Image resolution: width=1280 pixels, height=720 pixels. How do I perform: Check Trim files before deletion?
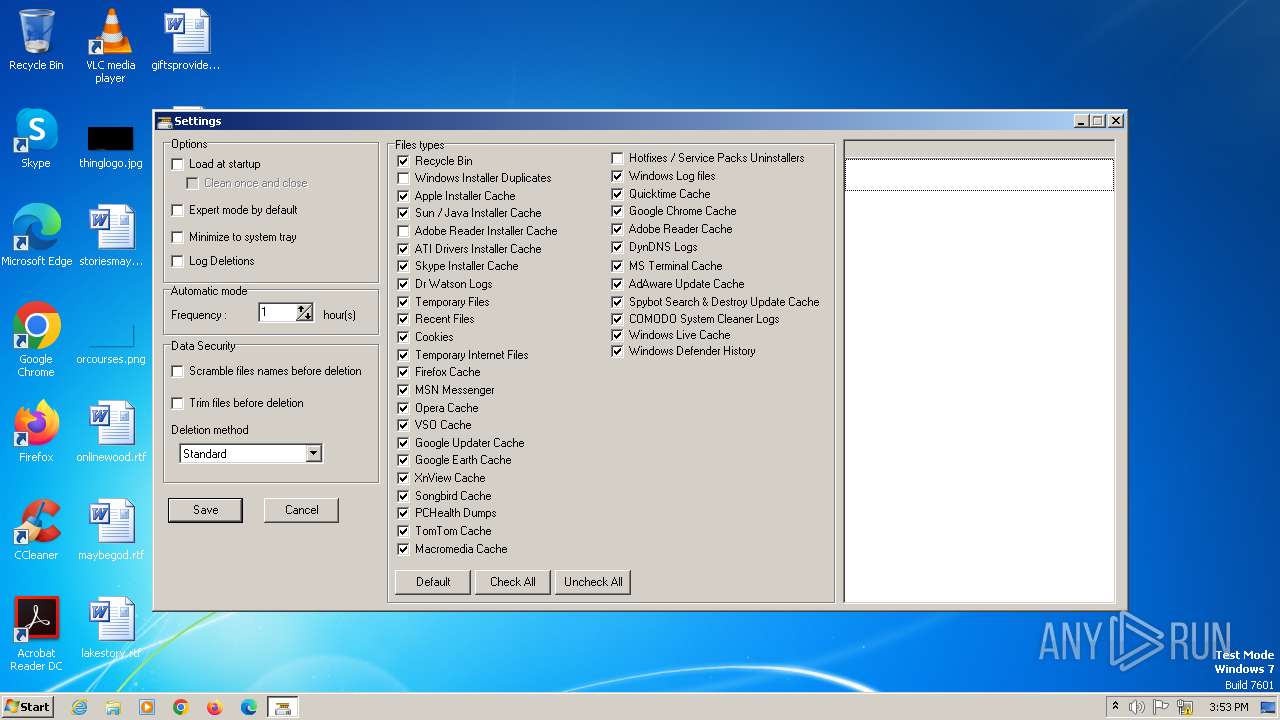(x=178, y=403)
